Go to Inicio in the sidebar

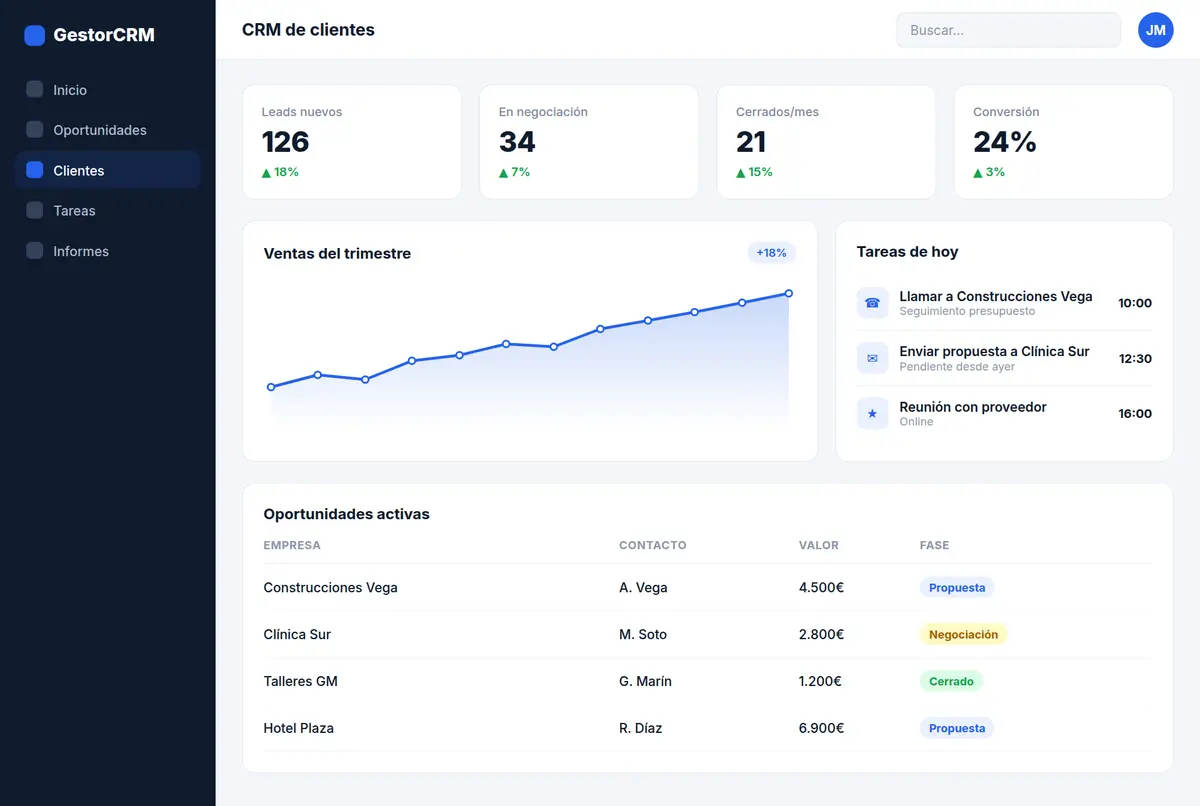pyautogui.click(x=108, y=89)
